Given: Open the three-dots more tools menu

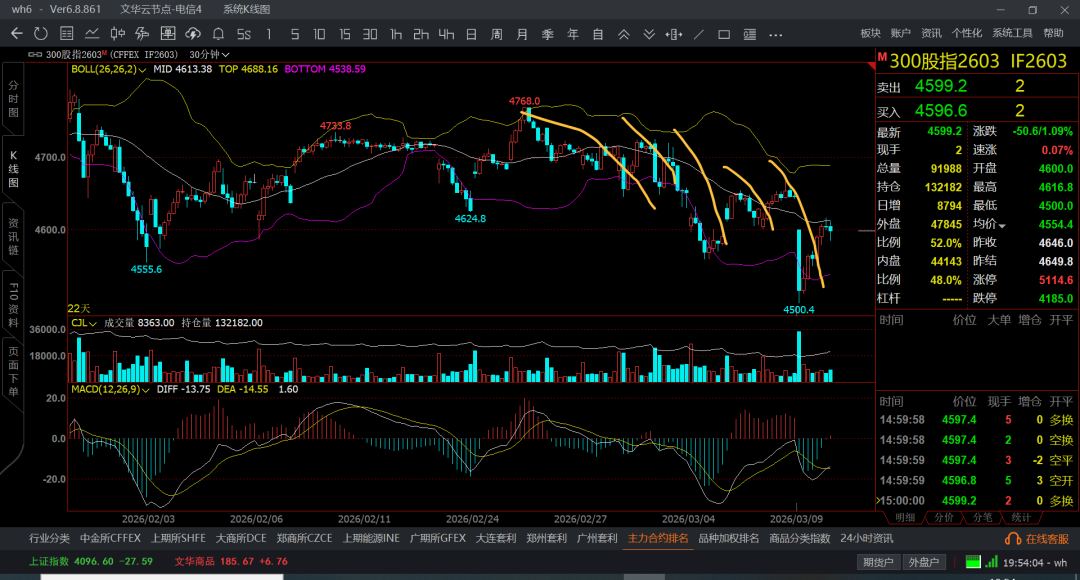Looking at the screenshot, I should coord(776,33).
